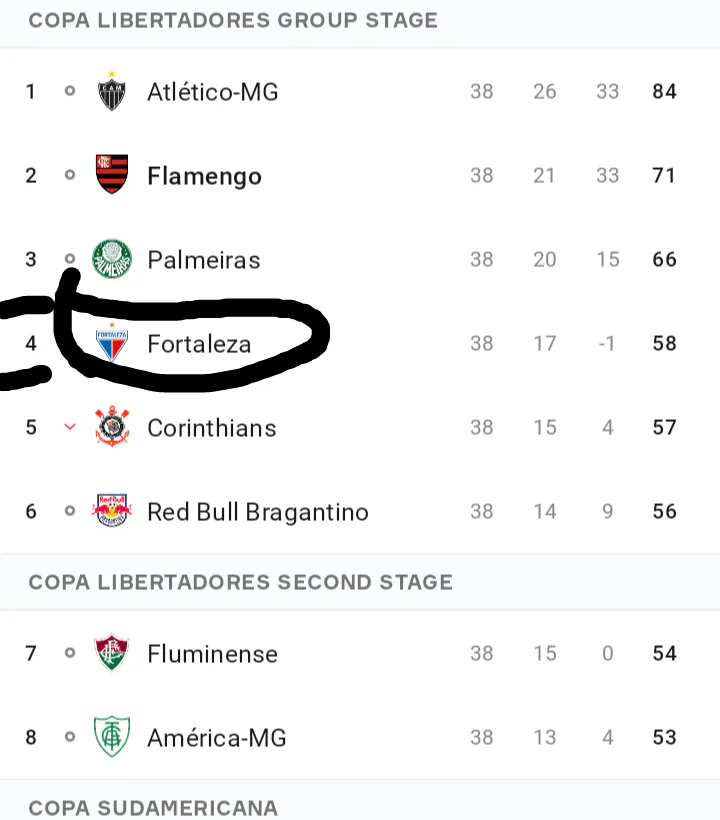Open the Atlético-MG club crest

pos(112,91)
